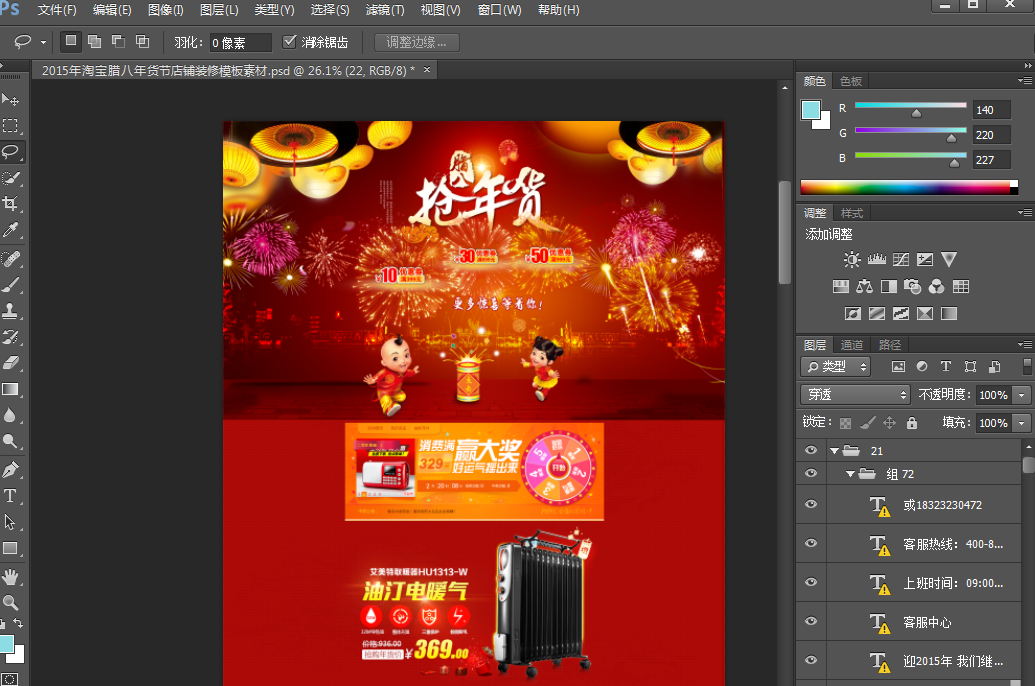1035x686 pixels.
Task: Select the Crop tool
Action: click(11, 203)
